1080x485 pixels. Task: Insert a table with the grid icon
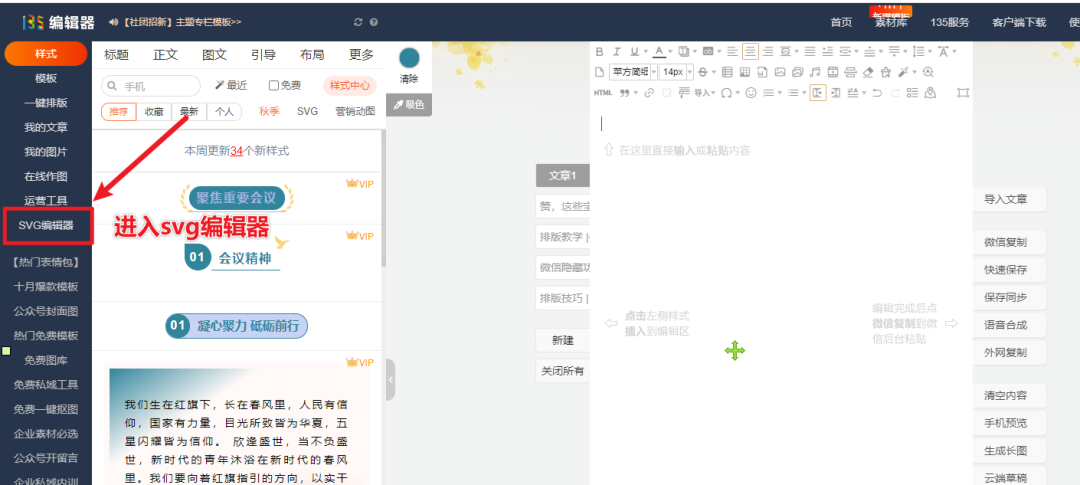coord(727,72)
